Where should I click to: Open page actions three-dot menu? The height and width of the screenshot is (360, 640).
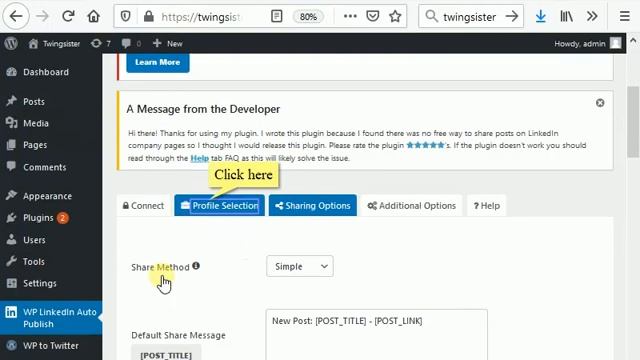pos(350,16)
